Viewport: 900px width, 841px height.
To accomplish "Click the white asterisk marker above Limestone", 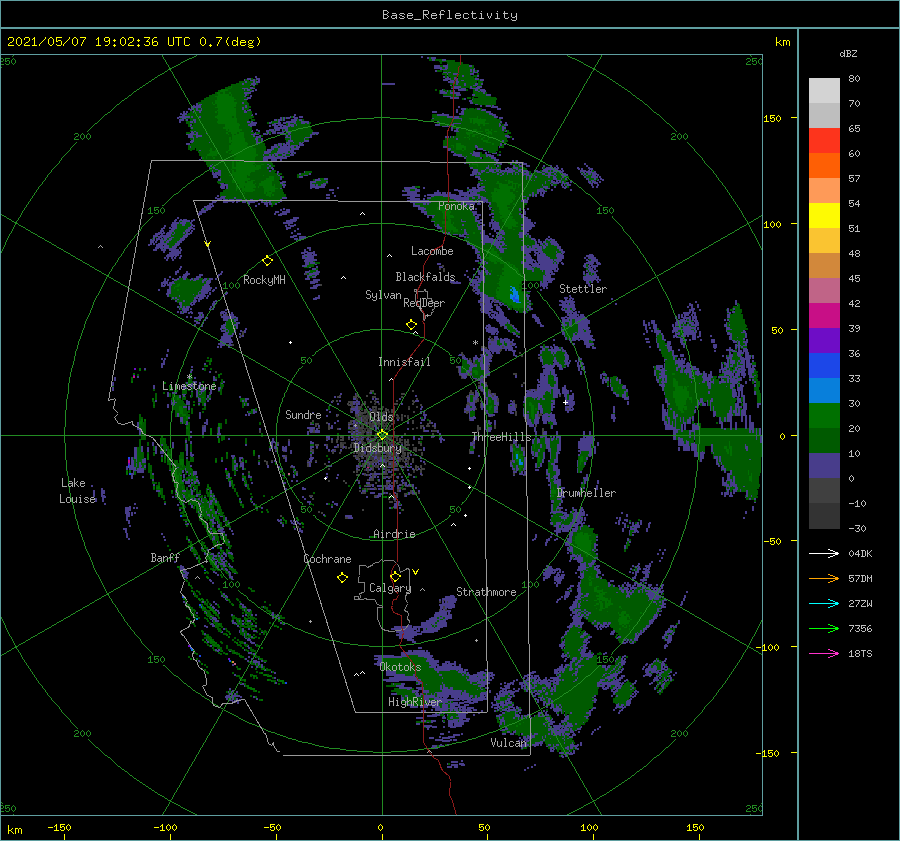I will (189, 377).
